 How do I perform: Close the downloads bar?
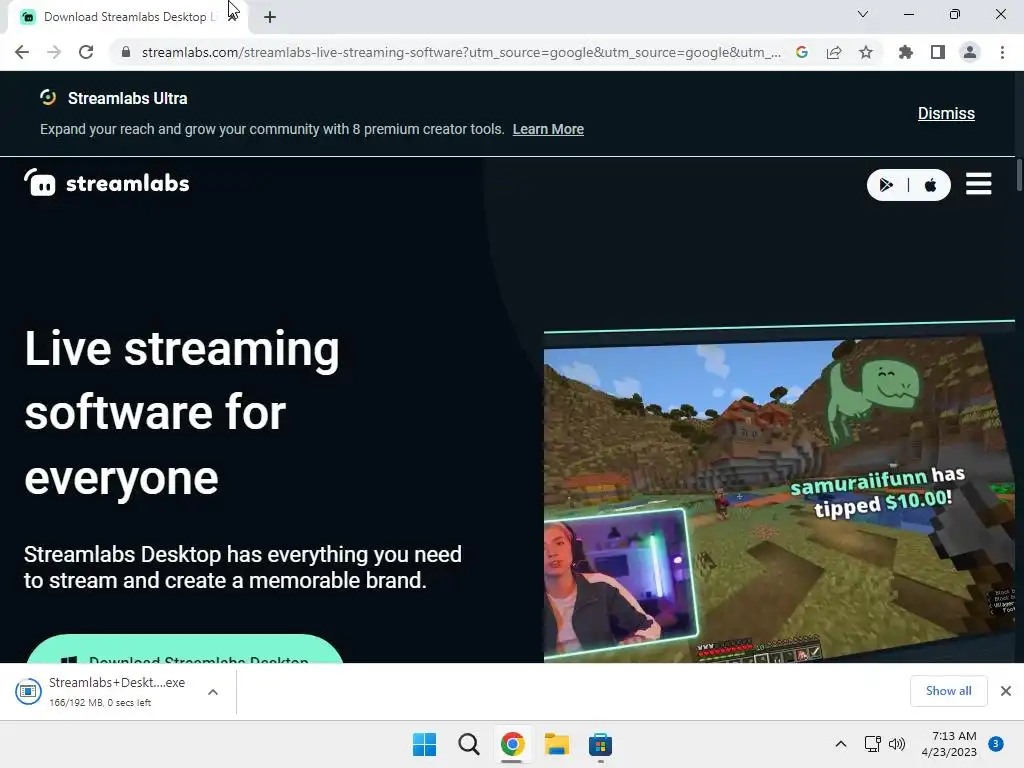[1006, 691]
